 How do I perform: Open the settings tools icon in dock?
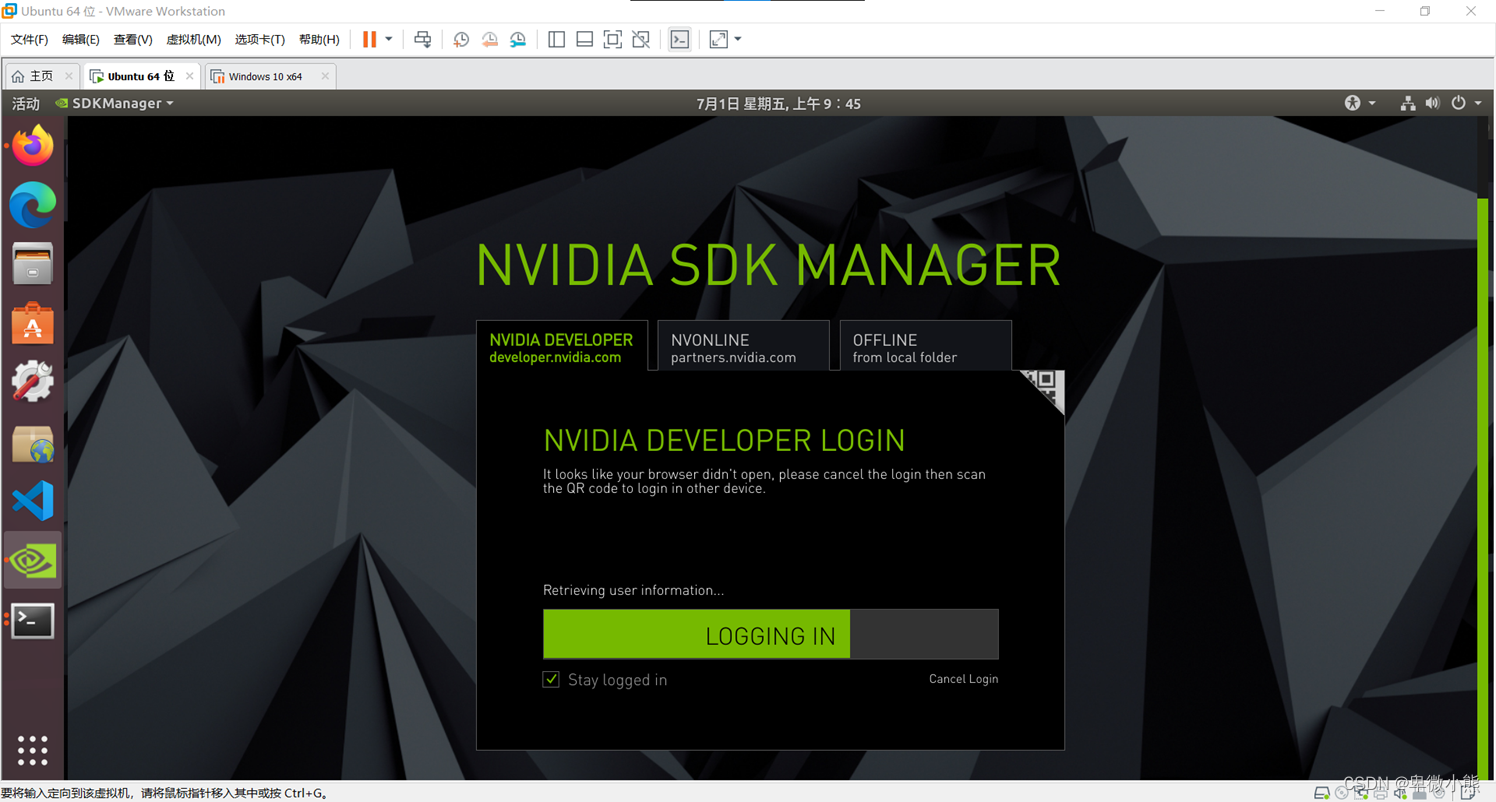(x=33, y=382)
